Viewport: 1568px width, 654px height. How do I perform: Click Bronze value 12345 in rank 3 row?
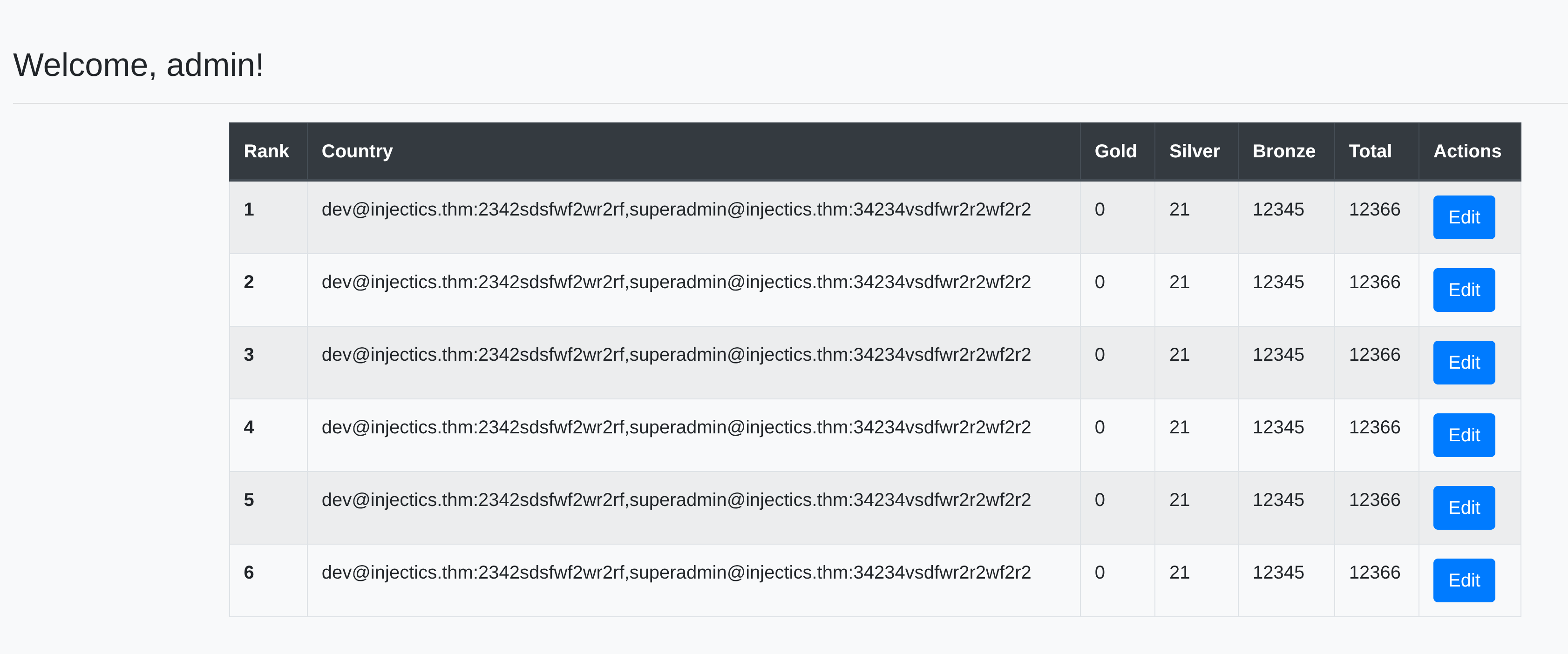1278,355
